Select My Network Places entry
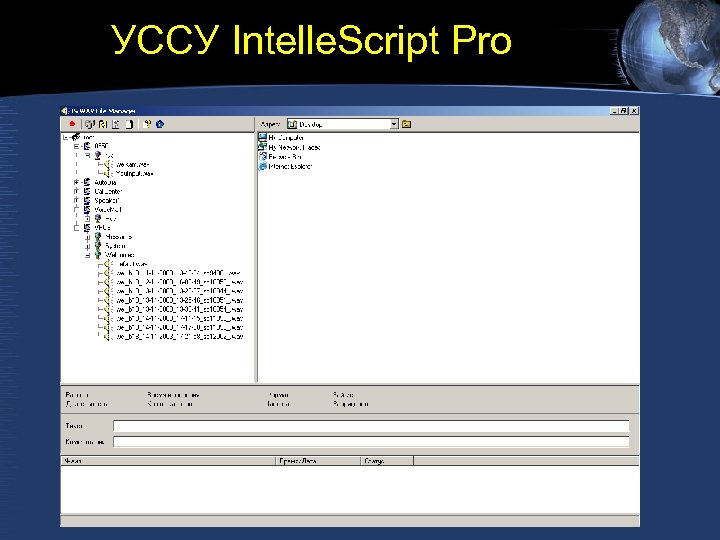 click(289, 147)
